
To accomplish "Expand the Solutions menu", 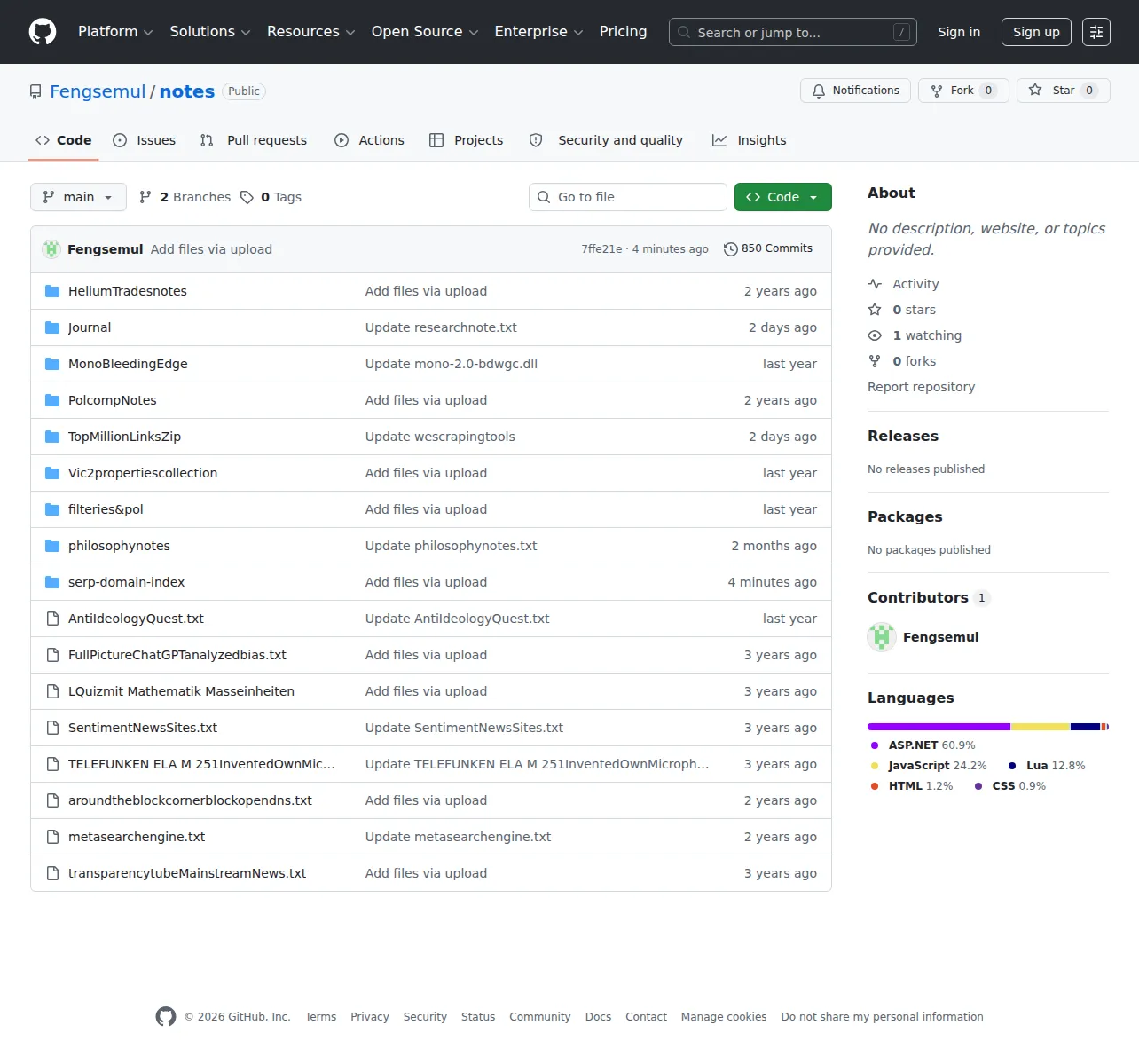I will (x=210, y=32).
